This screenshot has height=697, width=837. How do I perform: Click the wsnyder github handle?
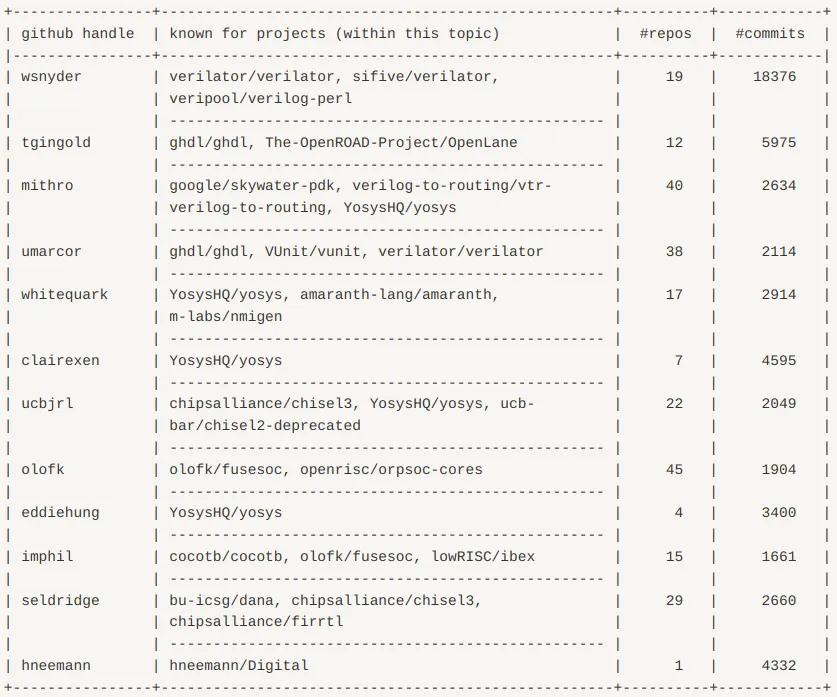point(51,77)
